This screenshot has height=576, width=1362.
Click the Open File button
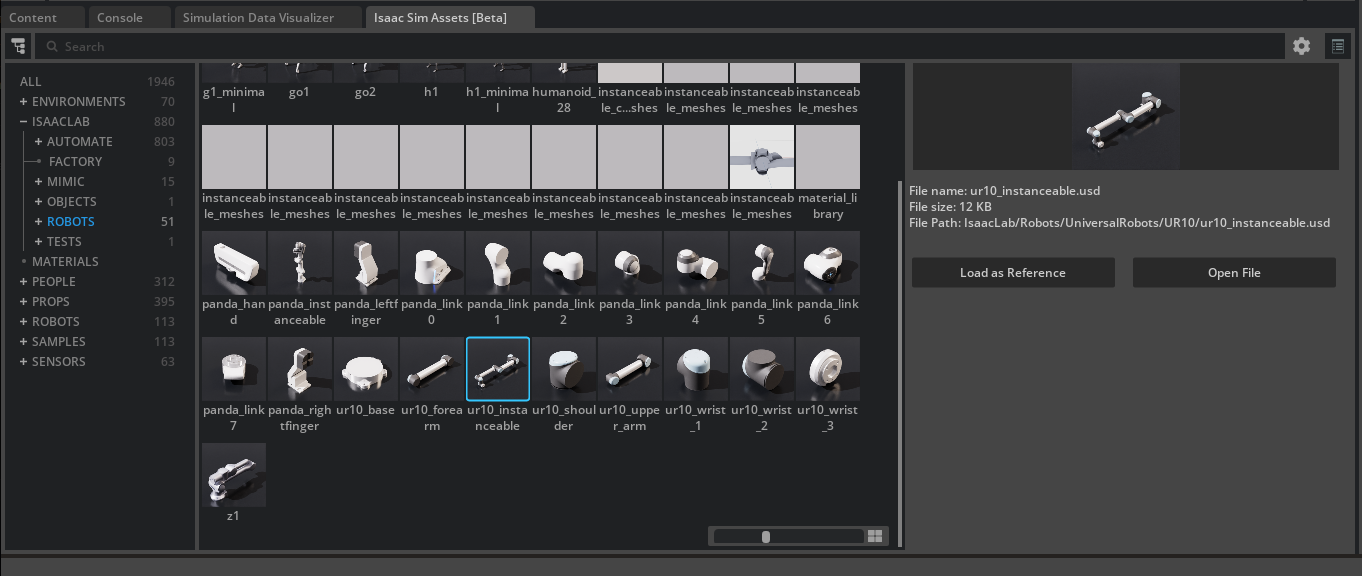tap(1234, 273)
